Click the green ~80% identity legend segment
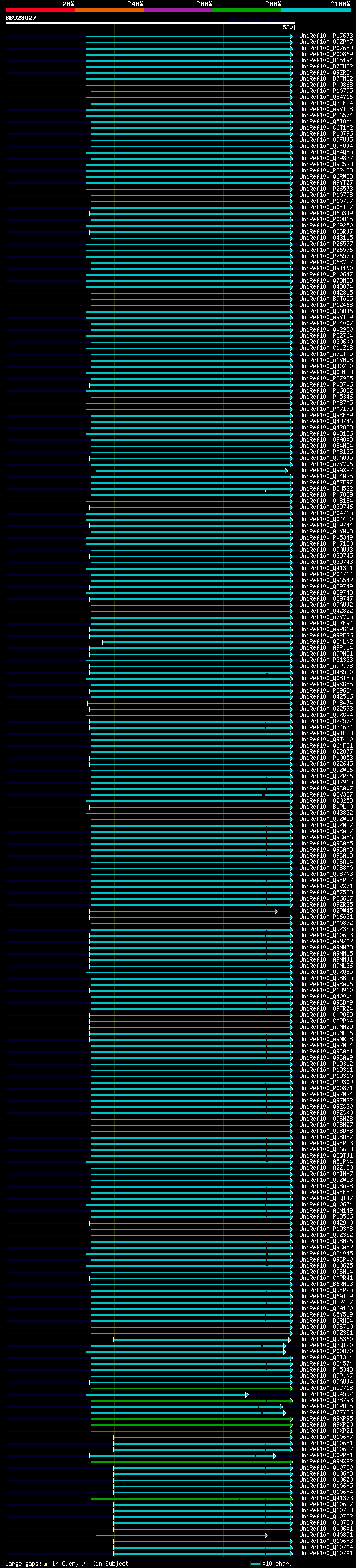356x1568 pixels. click(x=247, y=10)
